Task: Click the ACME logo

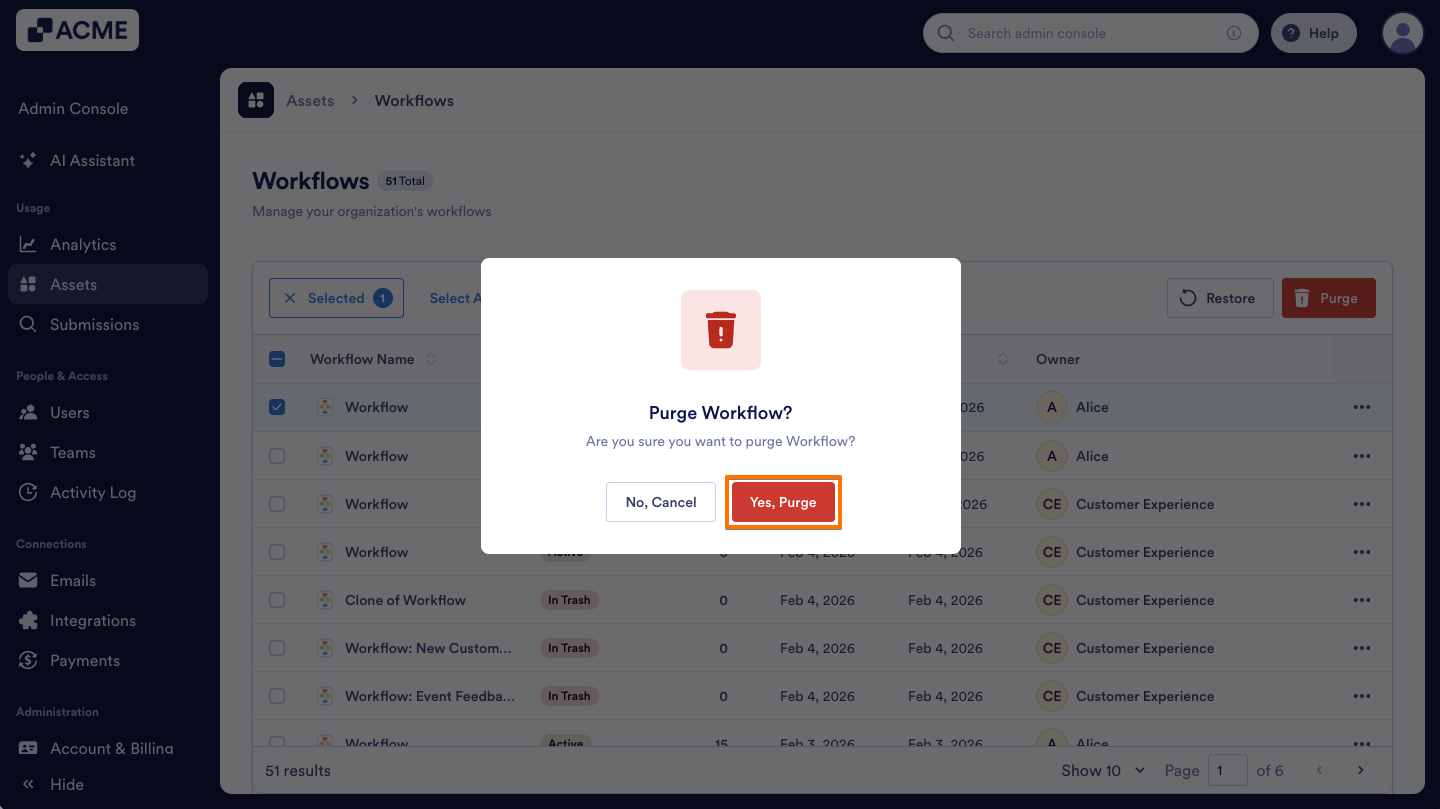Action: click(77, 30)
